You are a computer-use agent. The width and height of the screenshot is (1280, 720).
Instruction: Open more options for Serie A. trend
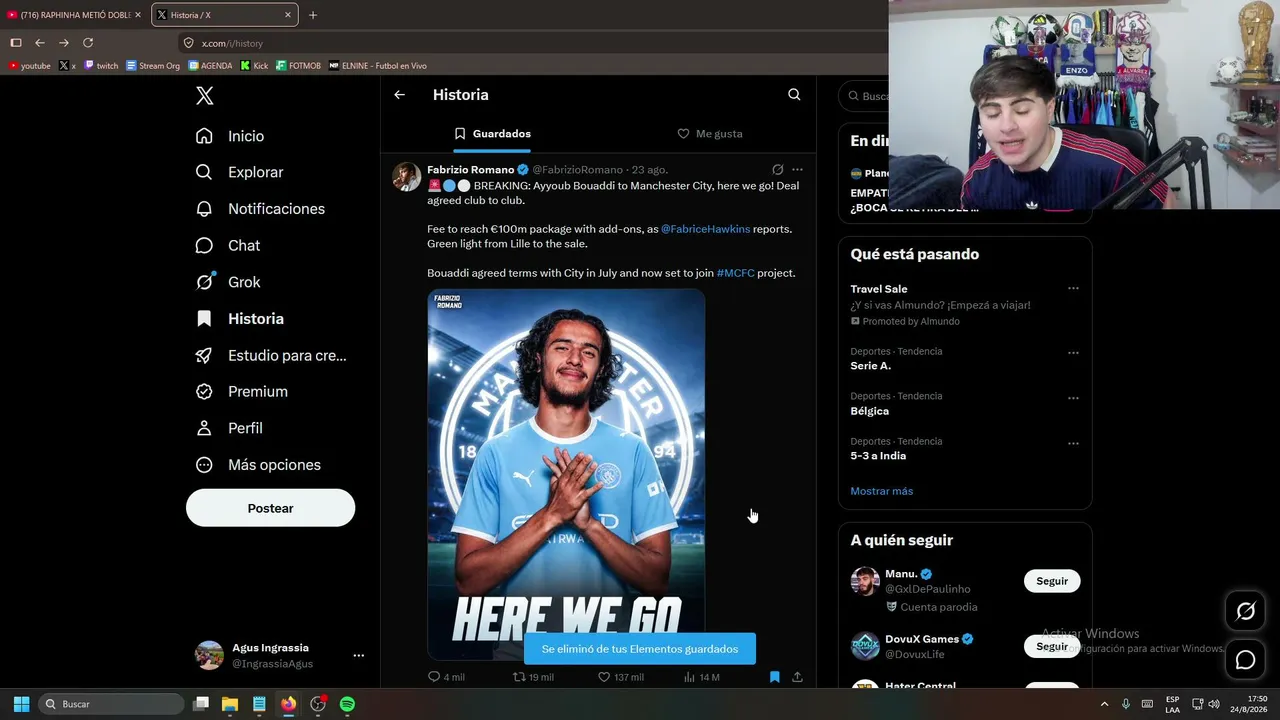coord(1073,353)
